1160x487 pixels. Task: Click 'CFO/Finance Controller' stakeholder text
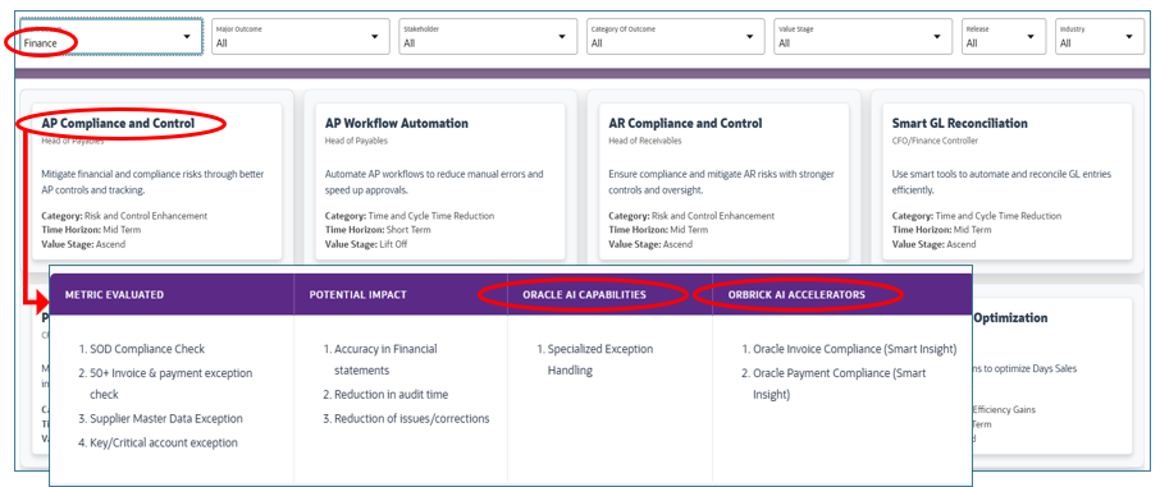935,141
